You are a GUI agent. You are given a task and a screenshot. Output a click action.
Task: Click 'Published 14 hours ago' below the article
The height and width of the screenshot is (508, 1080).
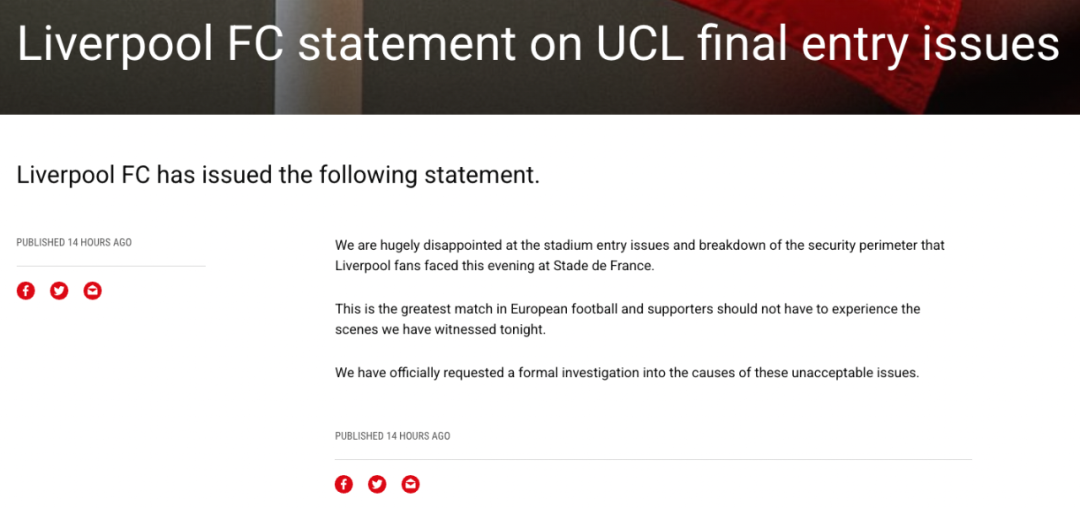click(x=392, y=436)
